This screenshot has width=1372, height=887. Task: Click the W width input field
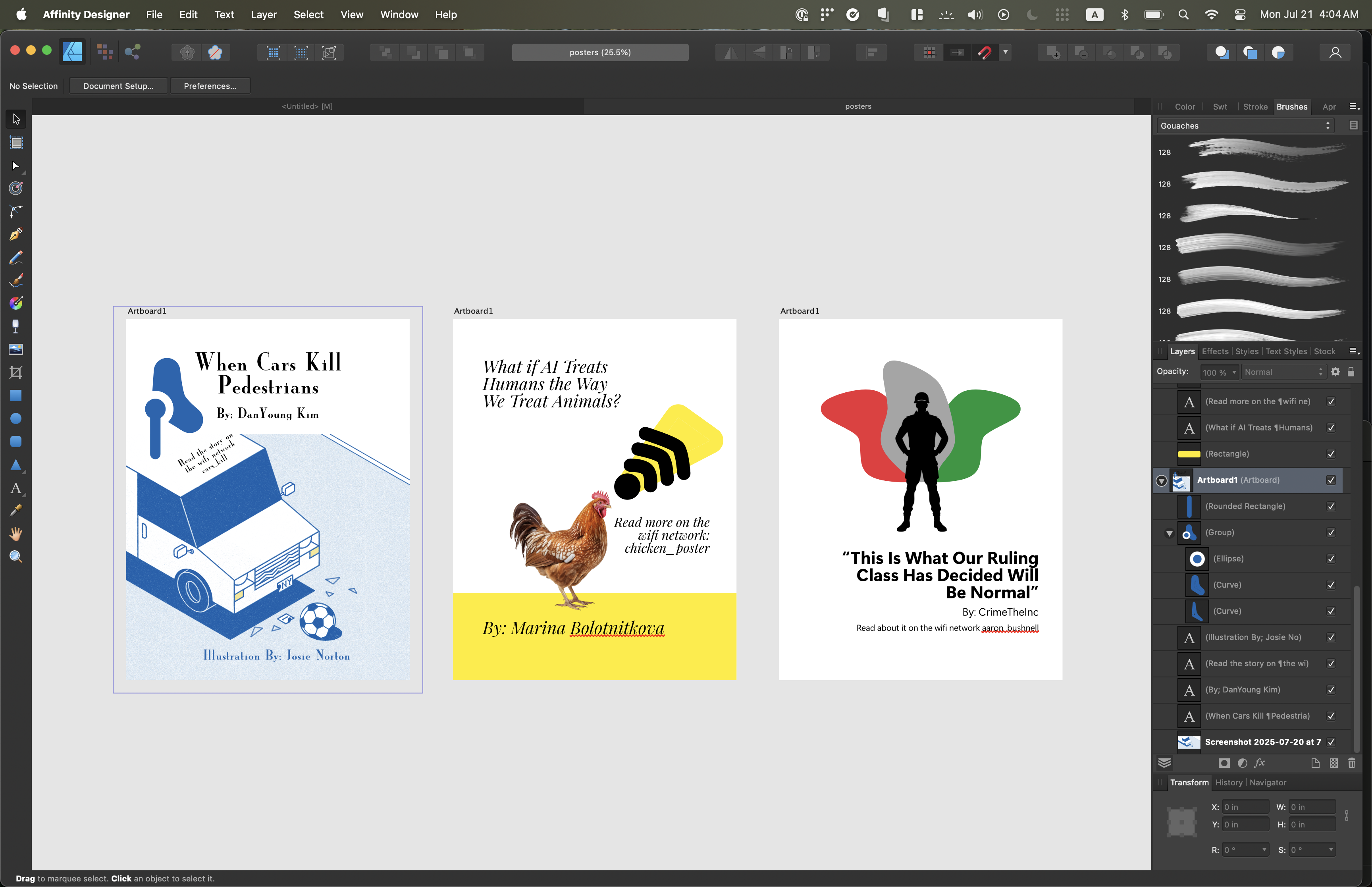pos(1312,807)
